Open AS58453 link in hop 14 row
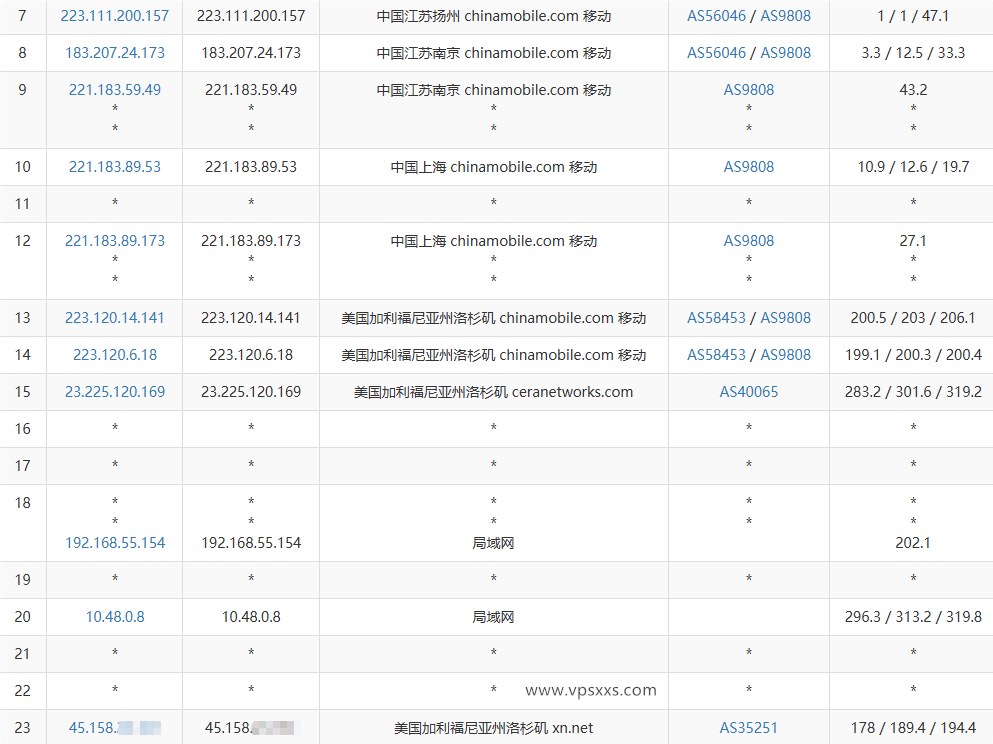This screenshot has height=744, width=993. tap(716, 355)
